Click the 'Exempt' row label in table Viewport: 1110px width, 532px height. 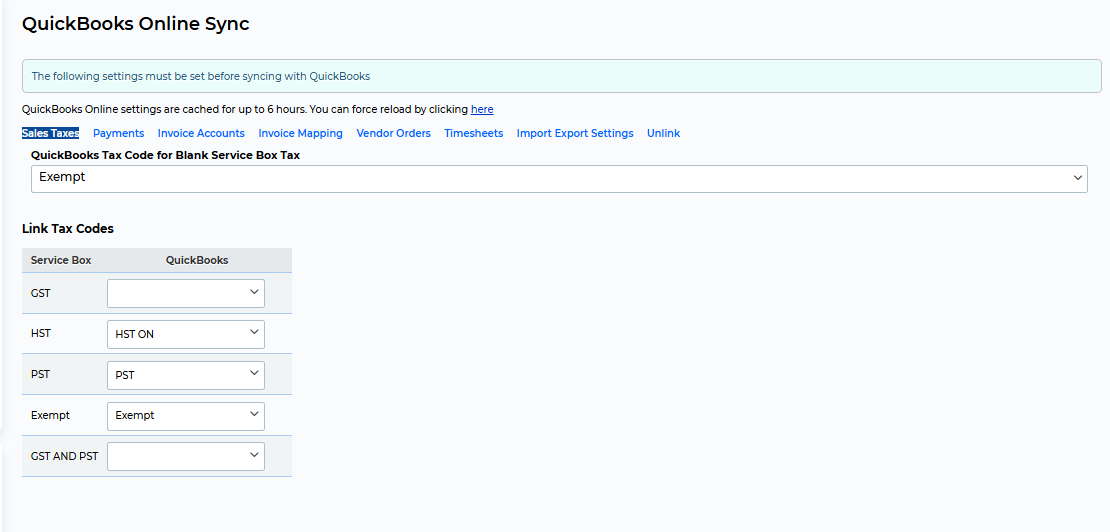click(50, 415)
